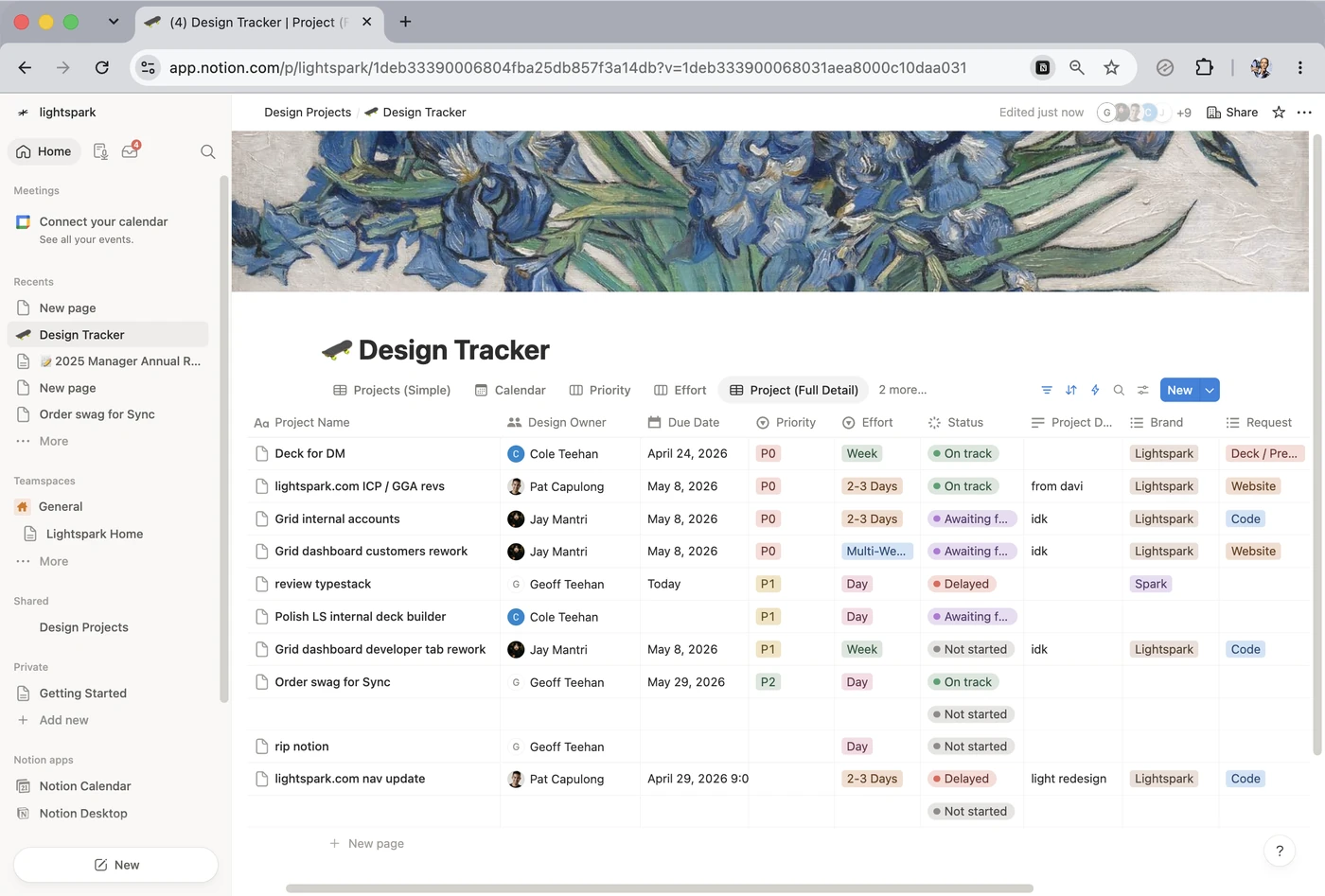The height and width of the screenshot is (896, 1325).
Task: Open the Chrome extensions puzzle icon
Action: (x=1204, y=67)
